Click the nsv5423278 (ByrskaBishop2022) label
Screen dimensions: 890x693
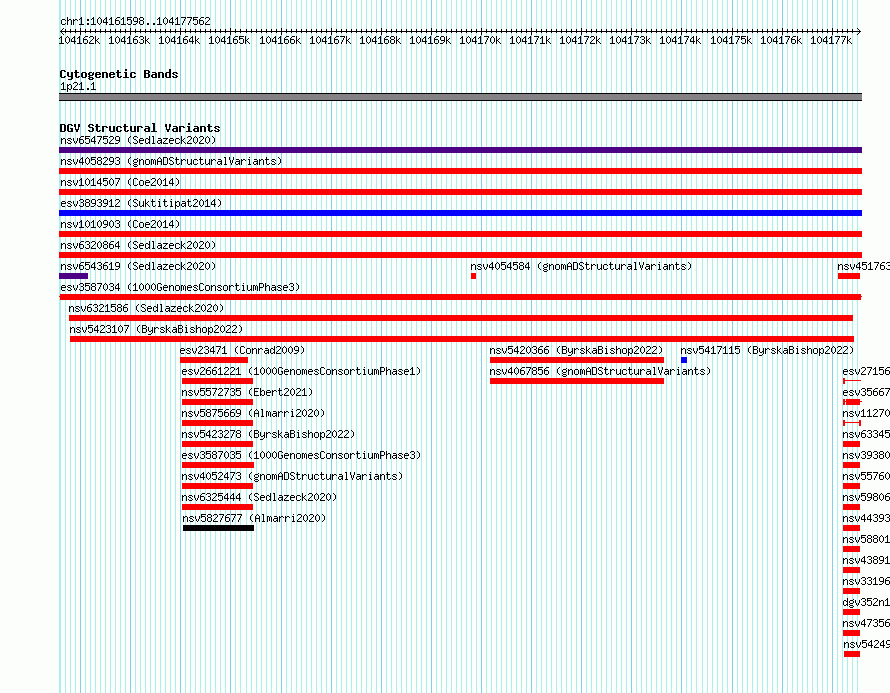268,434
